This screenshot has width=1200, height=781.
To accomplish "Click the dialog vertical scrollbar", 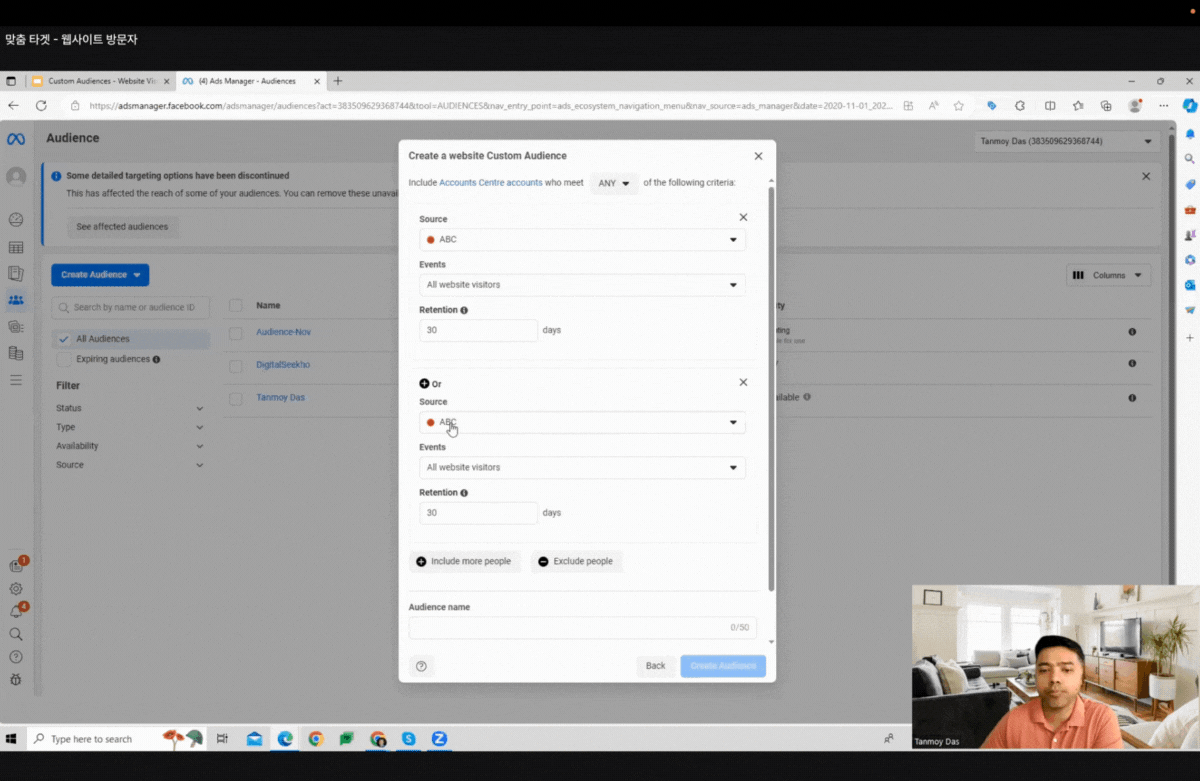I will tap(770, 388).
